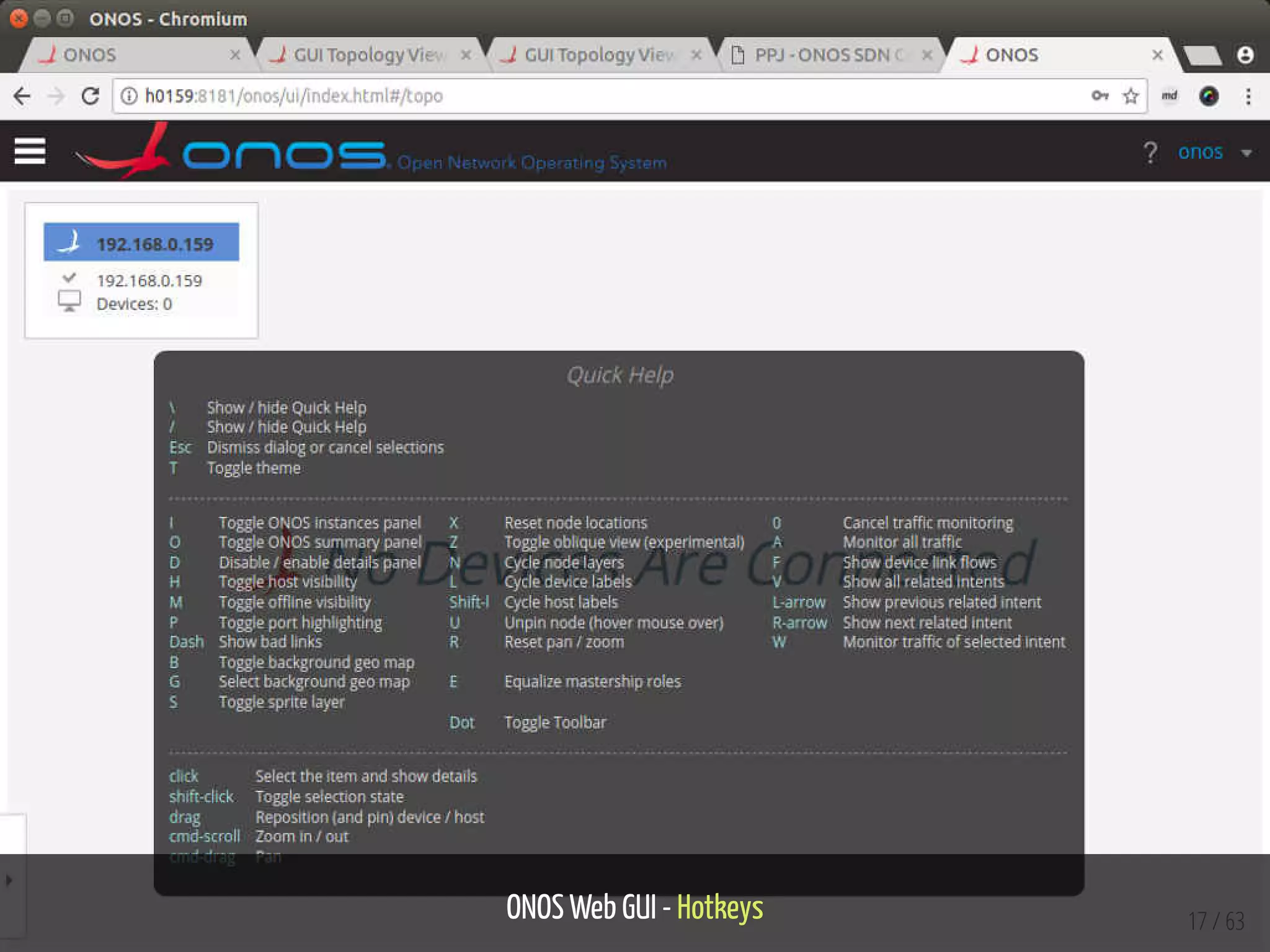Open the ONOS hamburger navigation menu
The height and width of the screenshot is (952, 1270).
[30, 151]
